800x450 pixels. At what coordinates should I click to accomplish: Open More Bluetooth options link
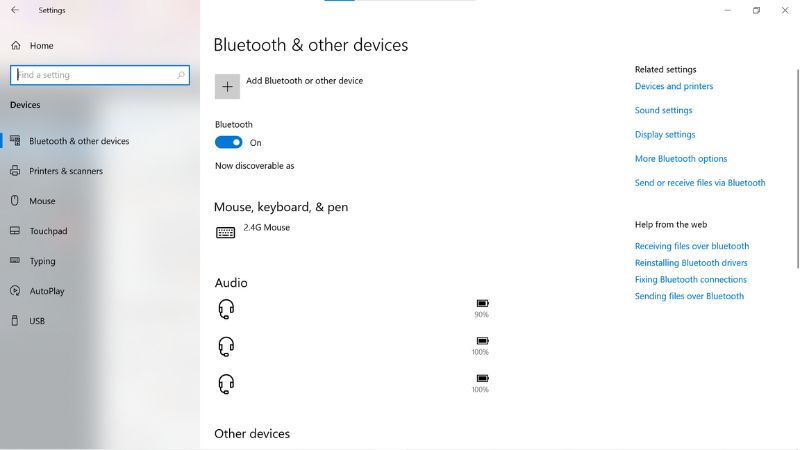681,159
